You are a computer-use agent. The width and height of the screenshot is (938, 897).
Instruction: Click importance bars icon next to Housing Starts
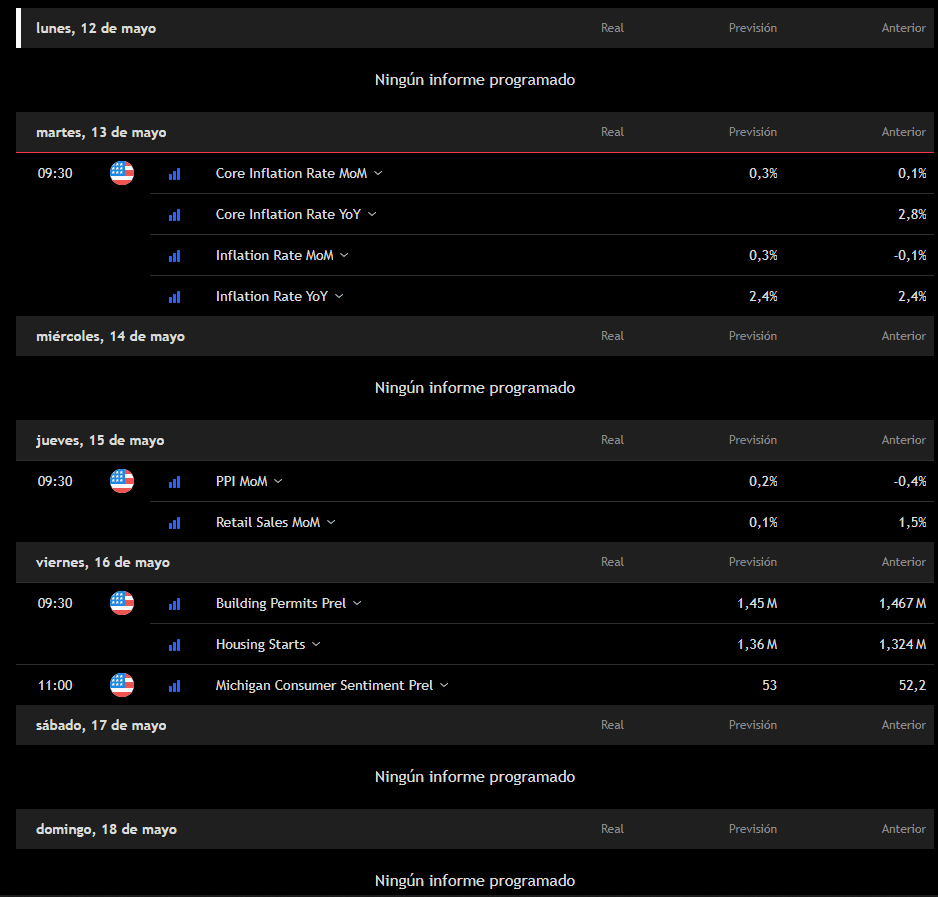point(175,645)
